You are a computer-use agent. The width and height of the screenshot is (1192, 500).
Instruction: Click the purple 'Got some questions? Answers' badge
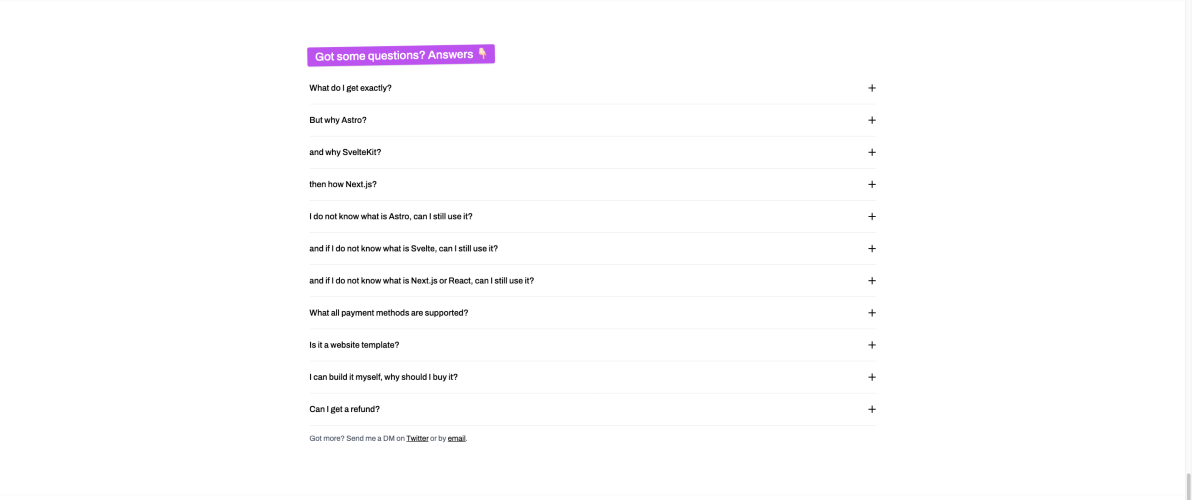(401, 55)
